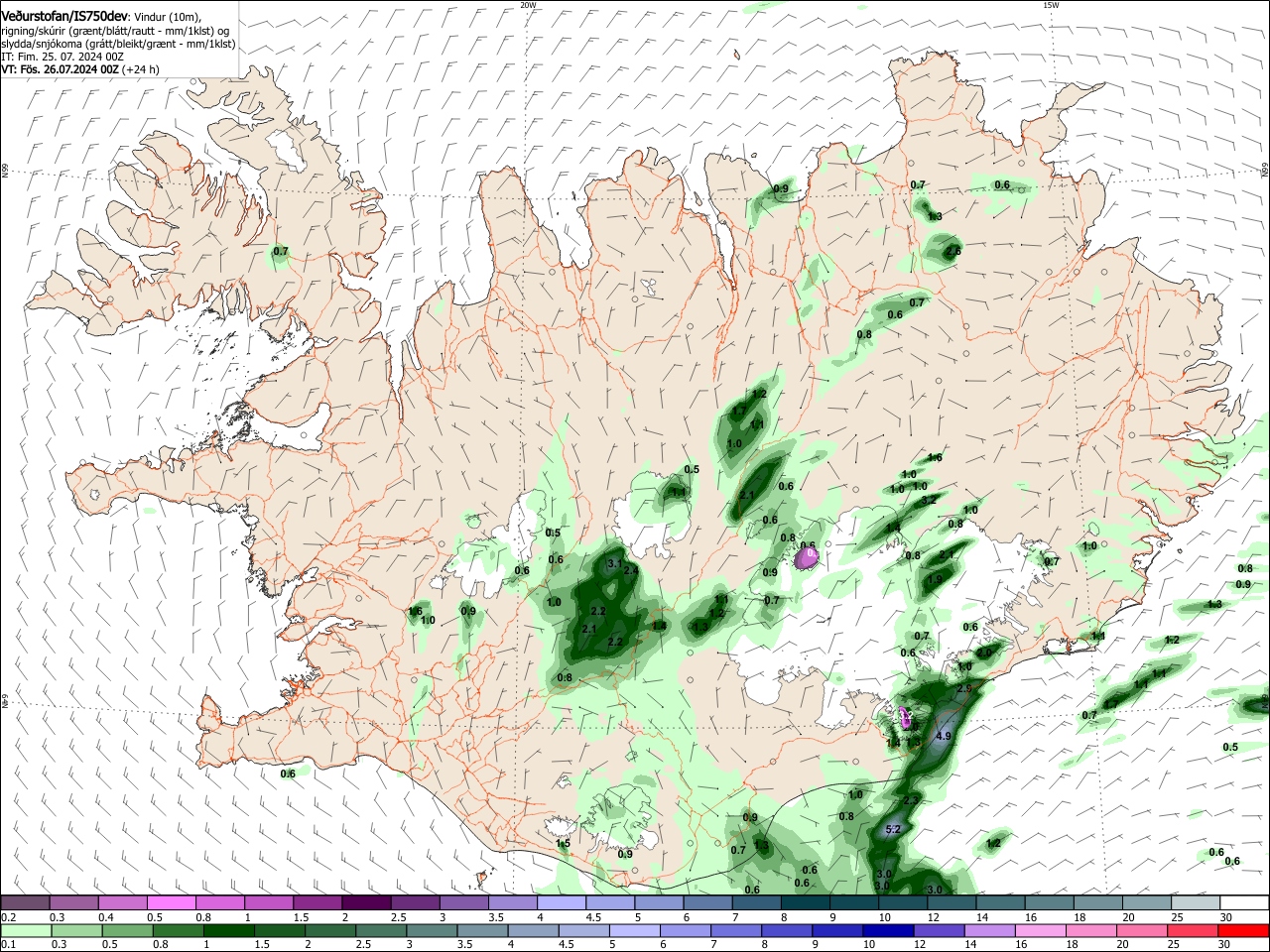This screenshot has width=1270, height=952.
Task: Pick the pink 0.5–0.8 swatch in upper legend row
Action: 171,903
